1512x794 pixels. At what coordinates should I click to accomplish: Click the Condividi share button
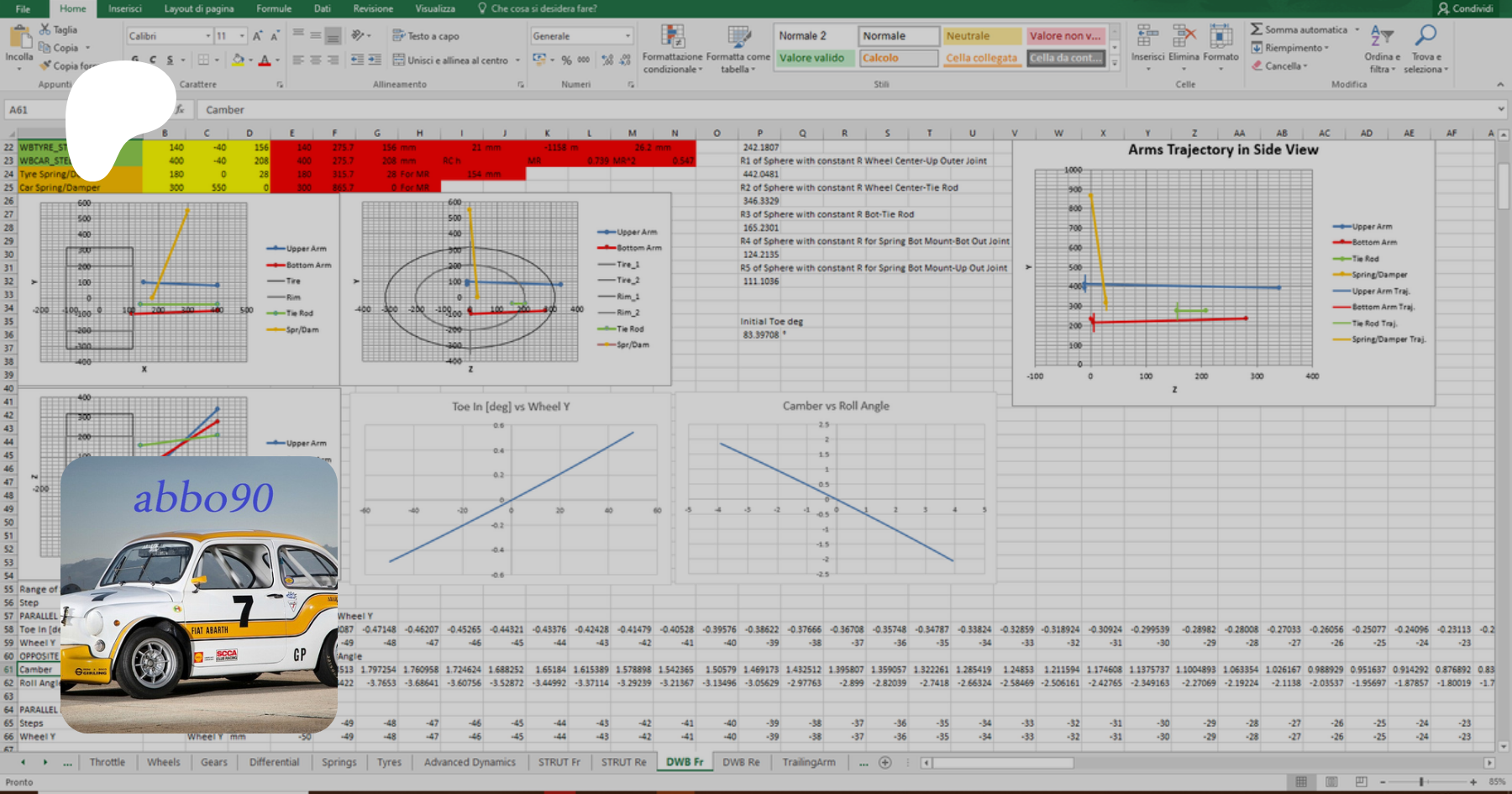pos(1466,8)
